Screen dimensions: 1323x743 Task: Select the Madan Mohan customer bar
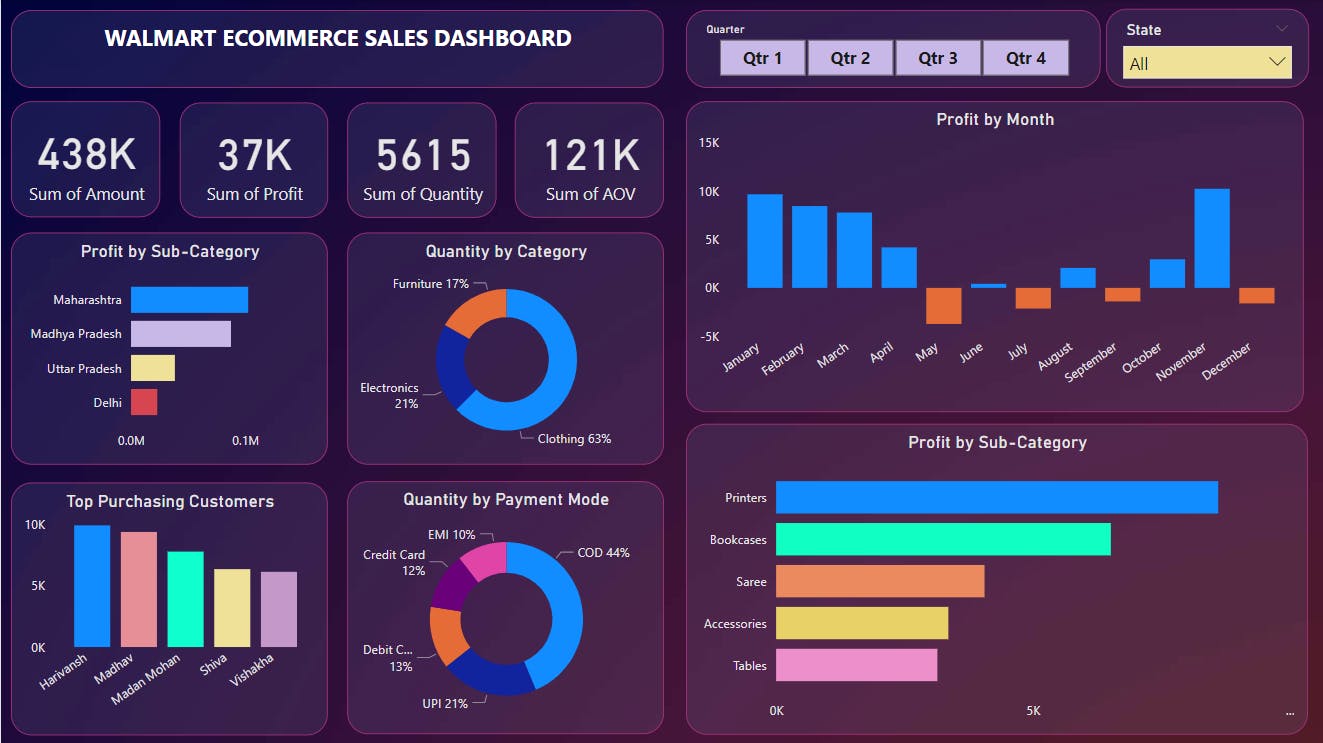tap(185, 599)
